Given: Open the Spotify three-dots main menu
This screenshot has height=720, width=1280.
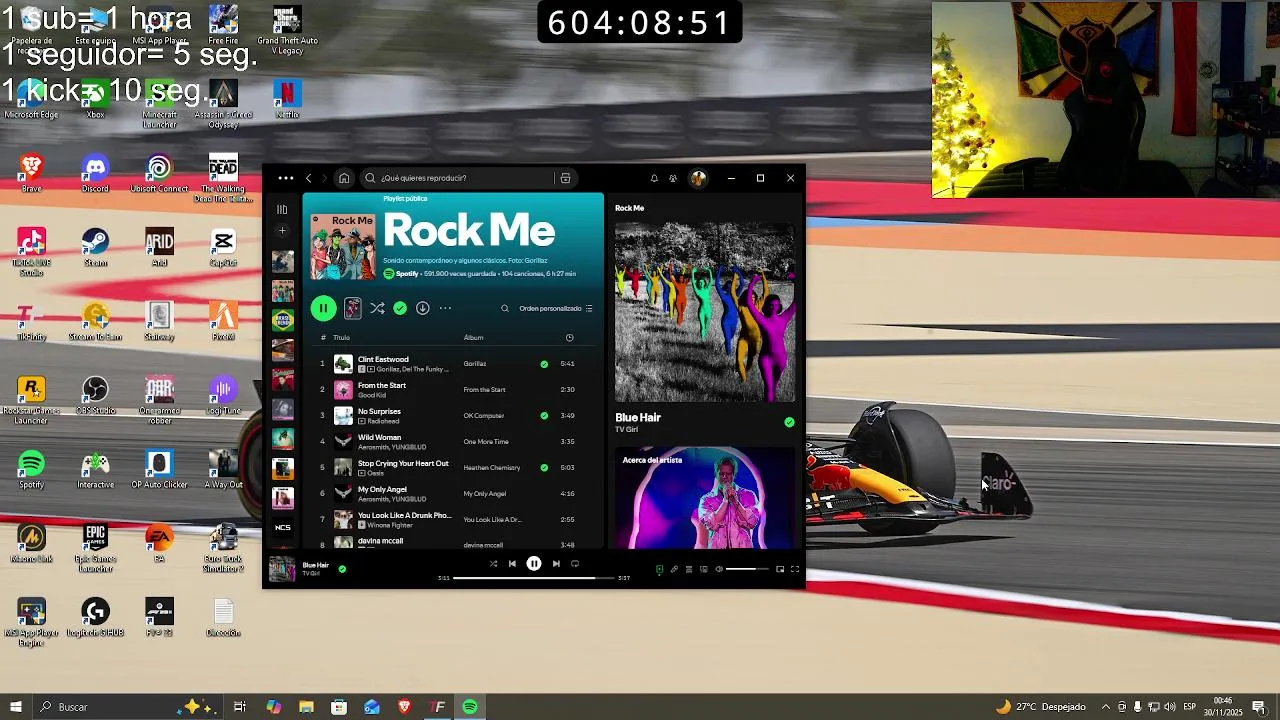Looking at the screenshot, I should click(x=286, y=178).
